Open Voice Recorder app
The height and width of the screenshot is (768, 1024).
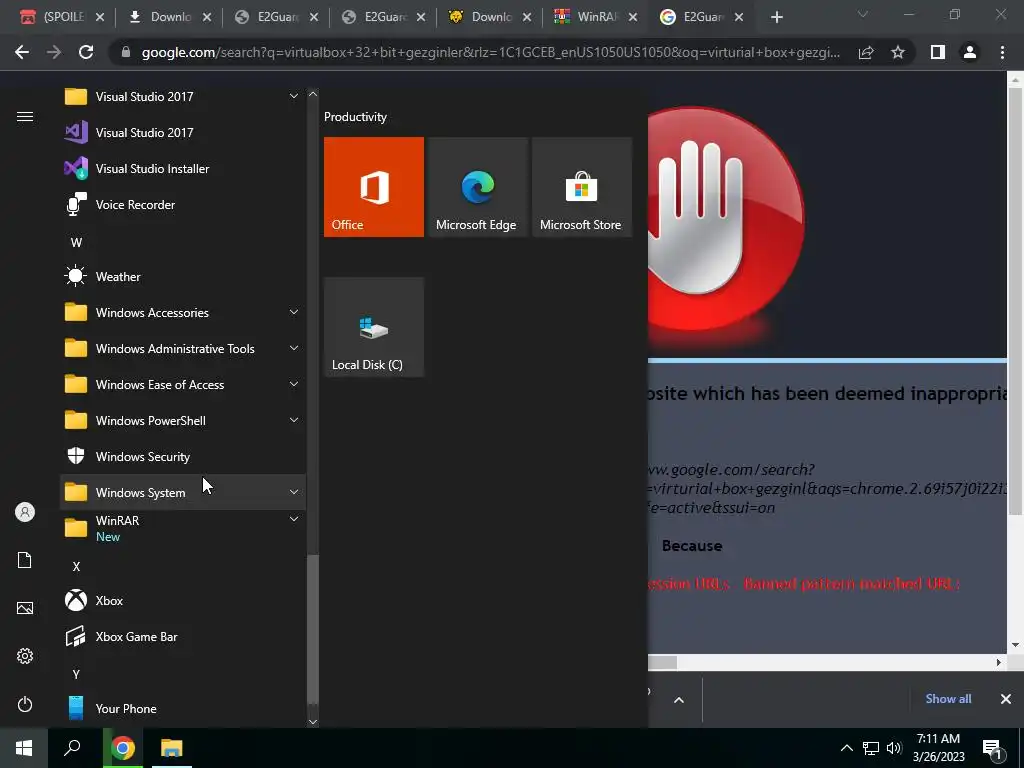pyautogui.click(x=183, y=204)
